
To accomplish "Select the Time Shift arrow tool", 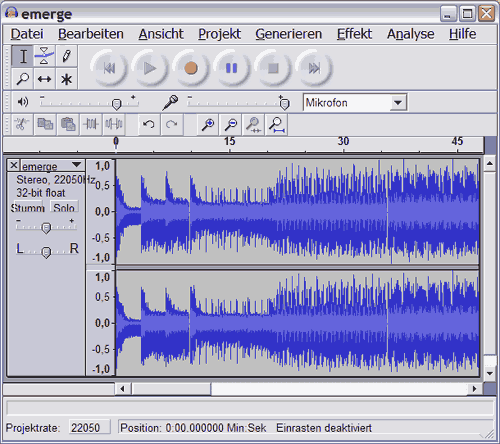I will point(44,79).
